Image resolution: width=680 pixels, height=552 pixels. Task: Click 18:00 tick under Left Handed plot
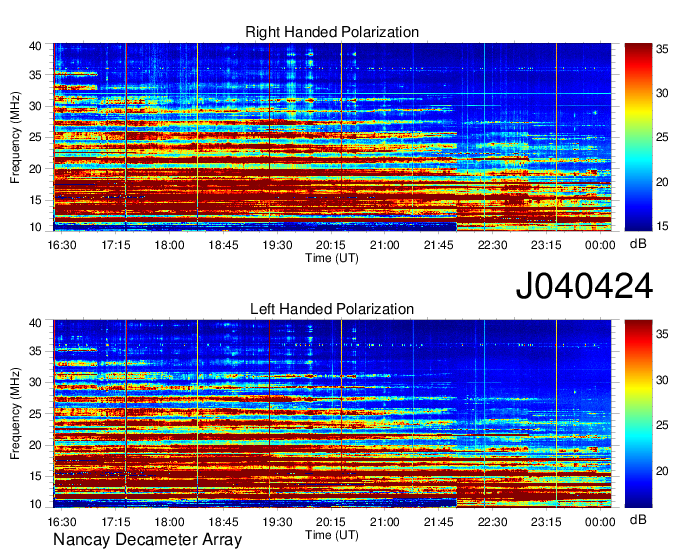[x=170, y=522]
